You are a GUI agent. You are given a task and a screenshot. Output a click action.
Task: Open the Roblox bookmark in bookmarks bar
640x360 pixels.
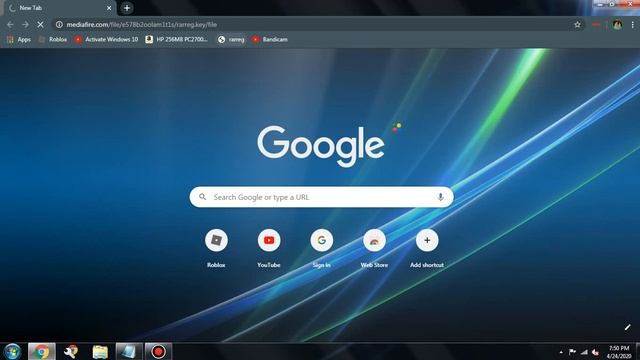click(53, 40)
